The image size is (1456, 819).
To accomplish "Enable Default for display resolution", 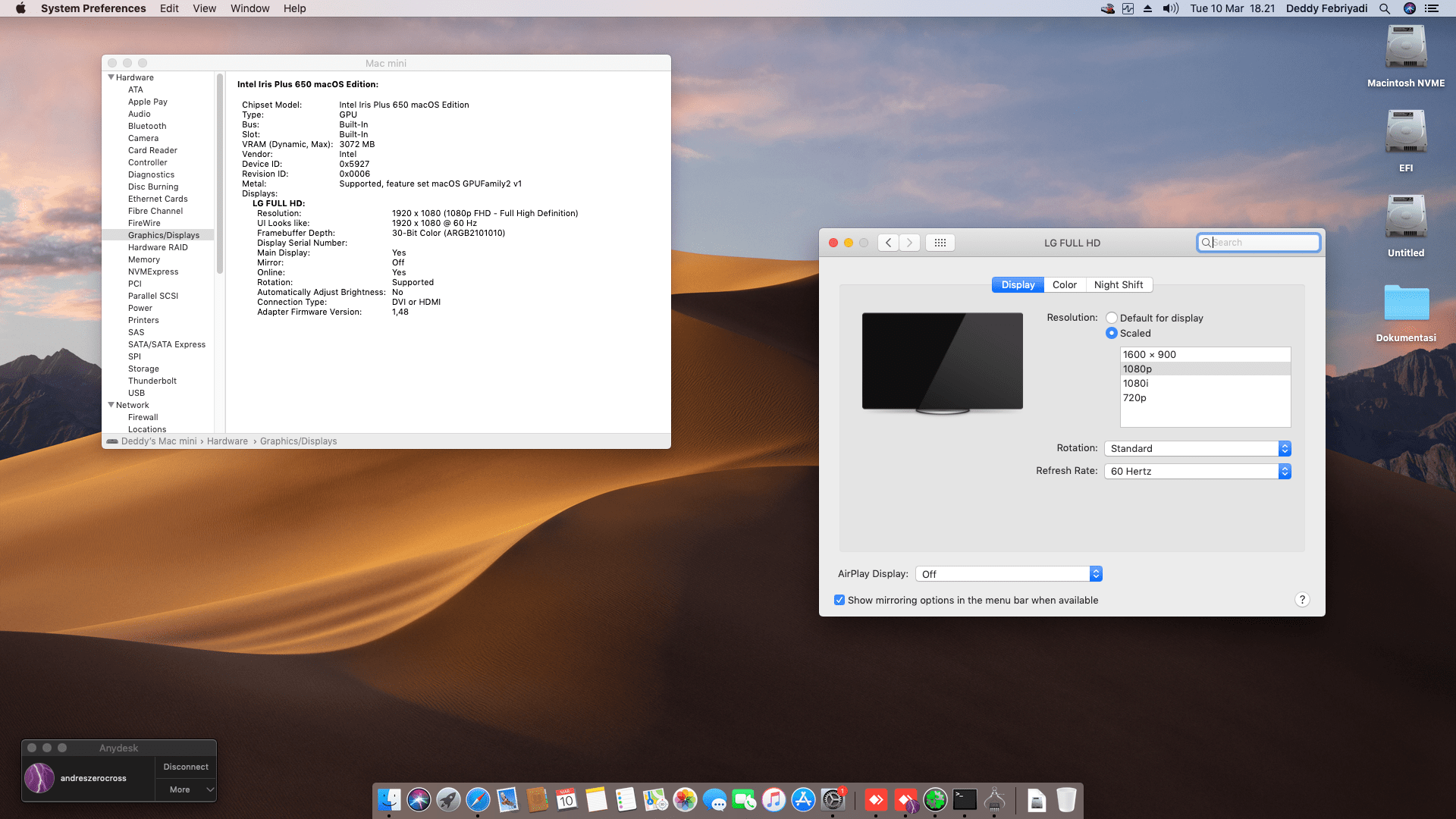I will [1112, 318].
